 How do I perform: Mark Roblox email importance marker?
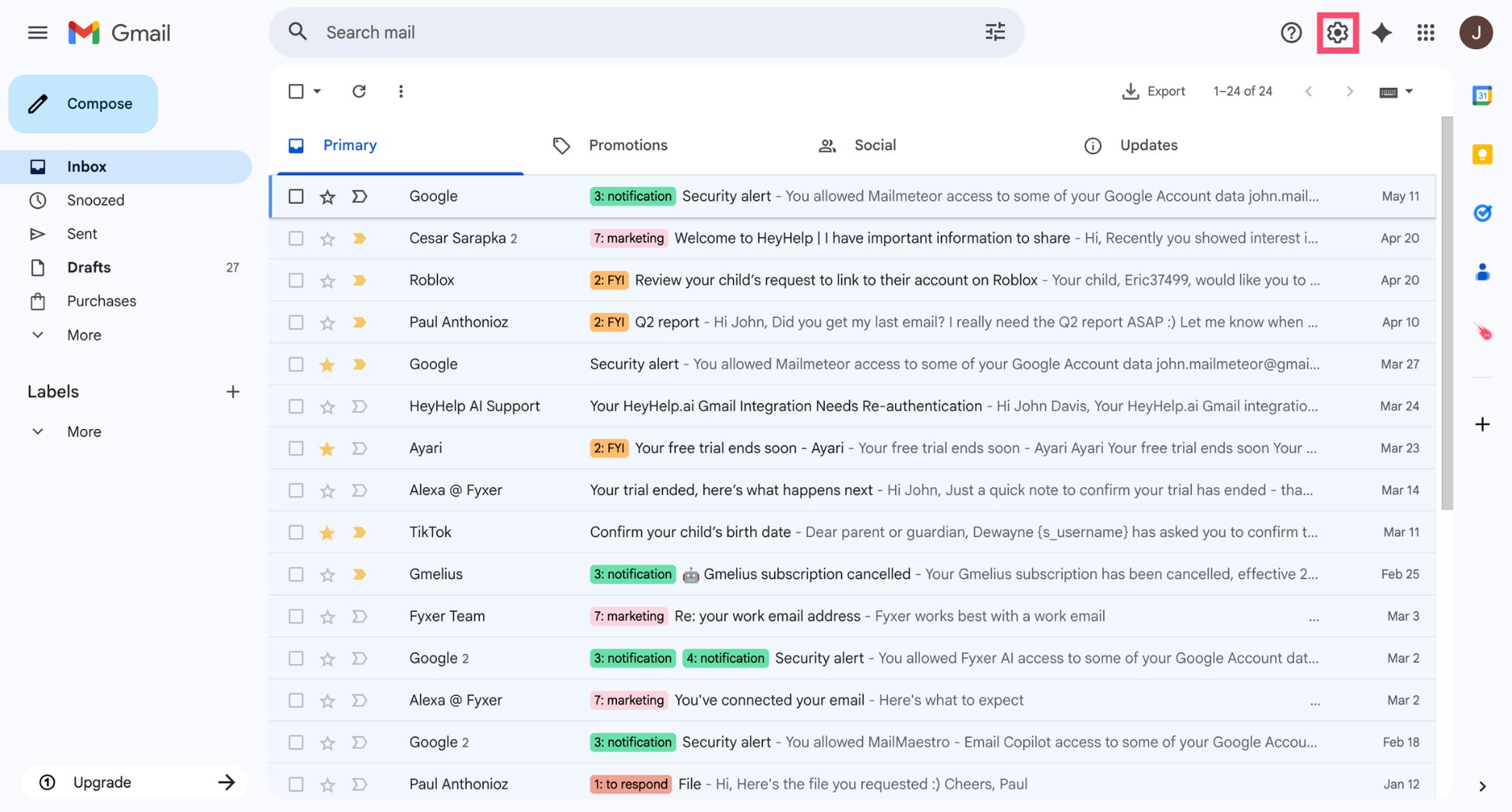coord(359,280)
